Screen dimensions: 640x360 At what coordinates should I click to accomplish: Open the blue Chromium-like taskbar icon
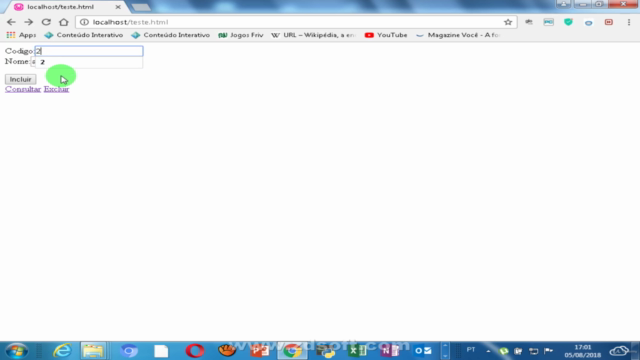129,351
